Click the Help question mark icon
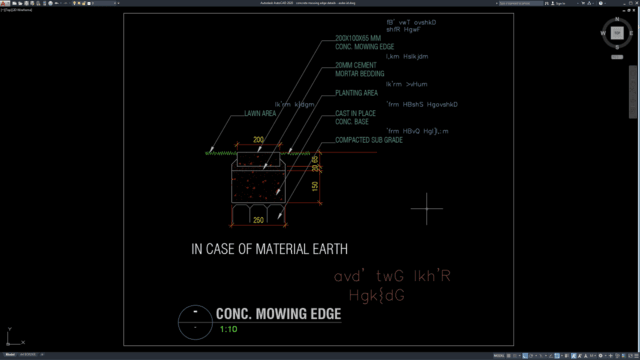The height and width of the screenshot is (360, 640). tap(601, 3)
